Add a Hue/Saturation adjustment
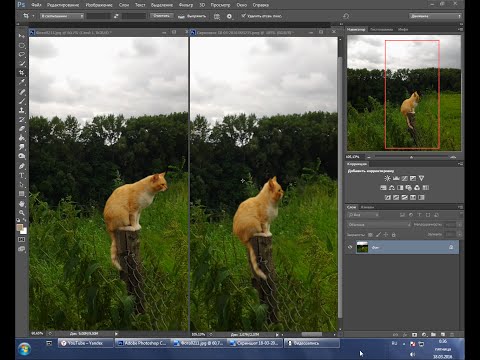This screenshot has height=360, width=480. [x=383, y=188]
